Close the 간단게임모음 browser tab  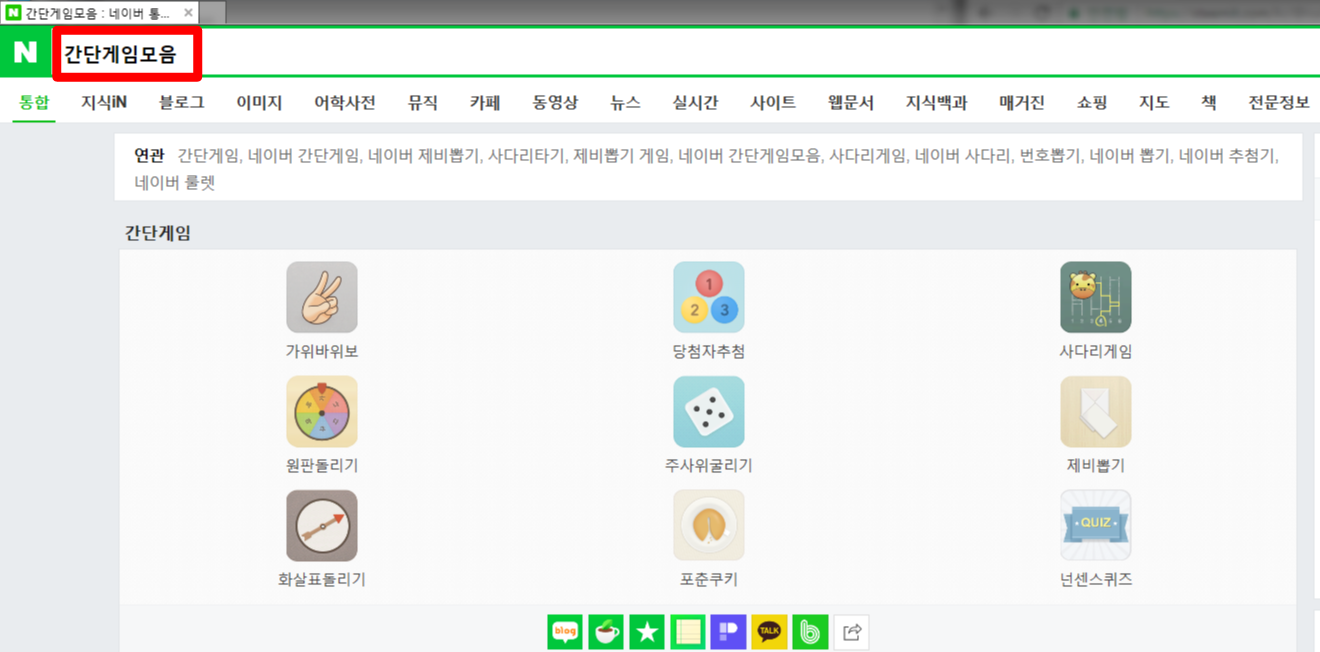[188, 13]
